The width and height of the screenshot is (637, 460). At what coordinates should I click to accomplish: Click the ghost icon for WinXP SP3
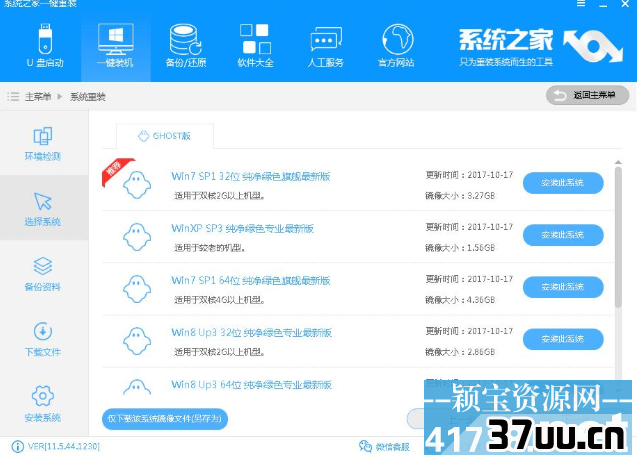click(x=137, y=237)
